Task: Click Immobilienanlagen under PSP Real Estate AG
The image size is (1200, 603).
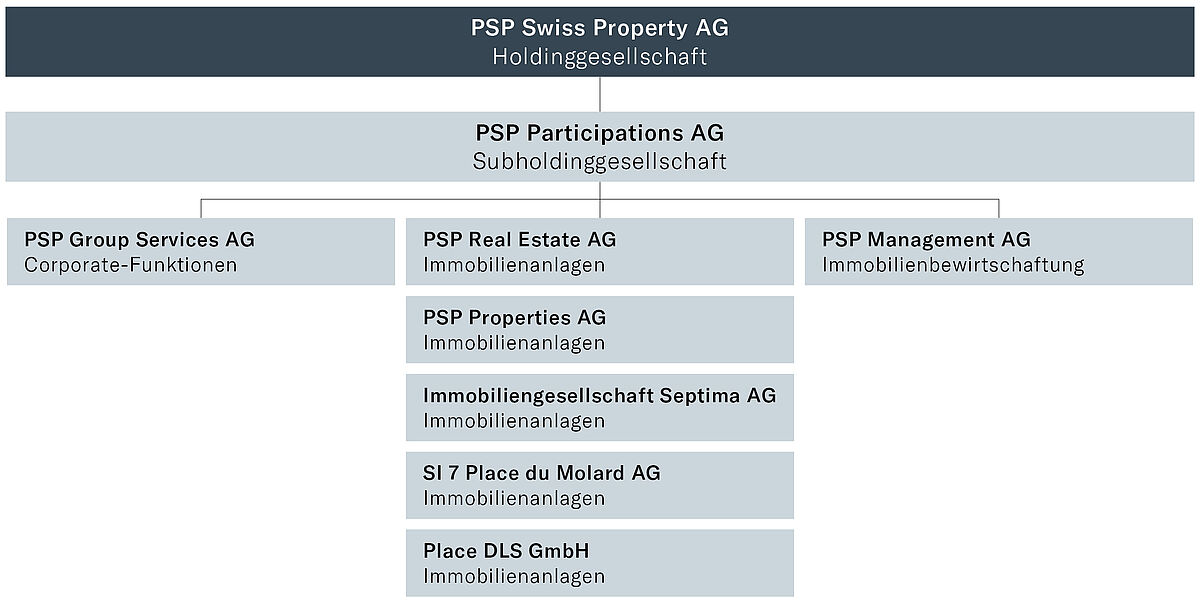Action: click(x=514, y=265)
